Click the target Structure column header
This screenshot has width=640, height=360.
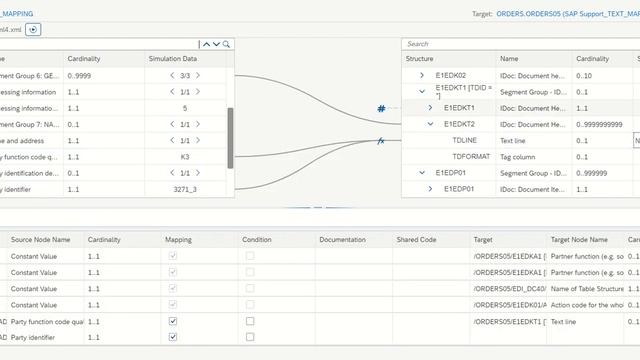point(449,59)
